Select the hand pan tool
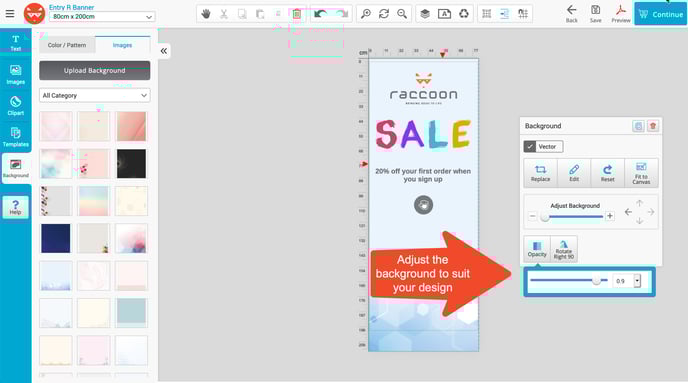This screenshot has height=383, width=688. coord(206,14)
